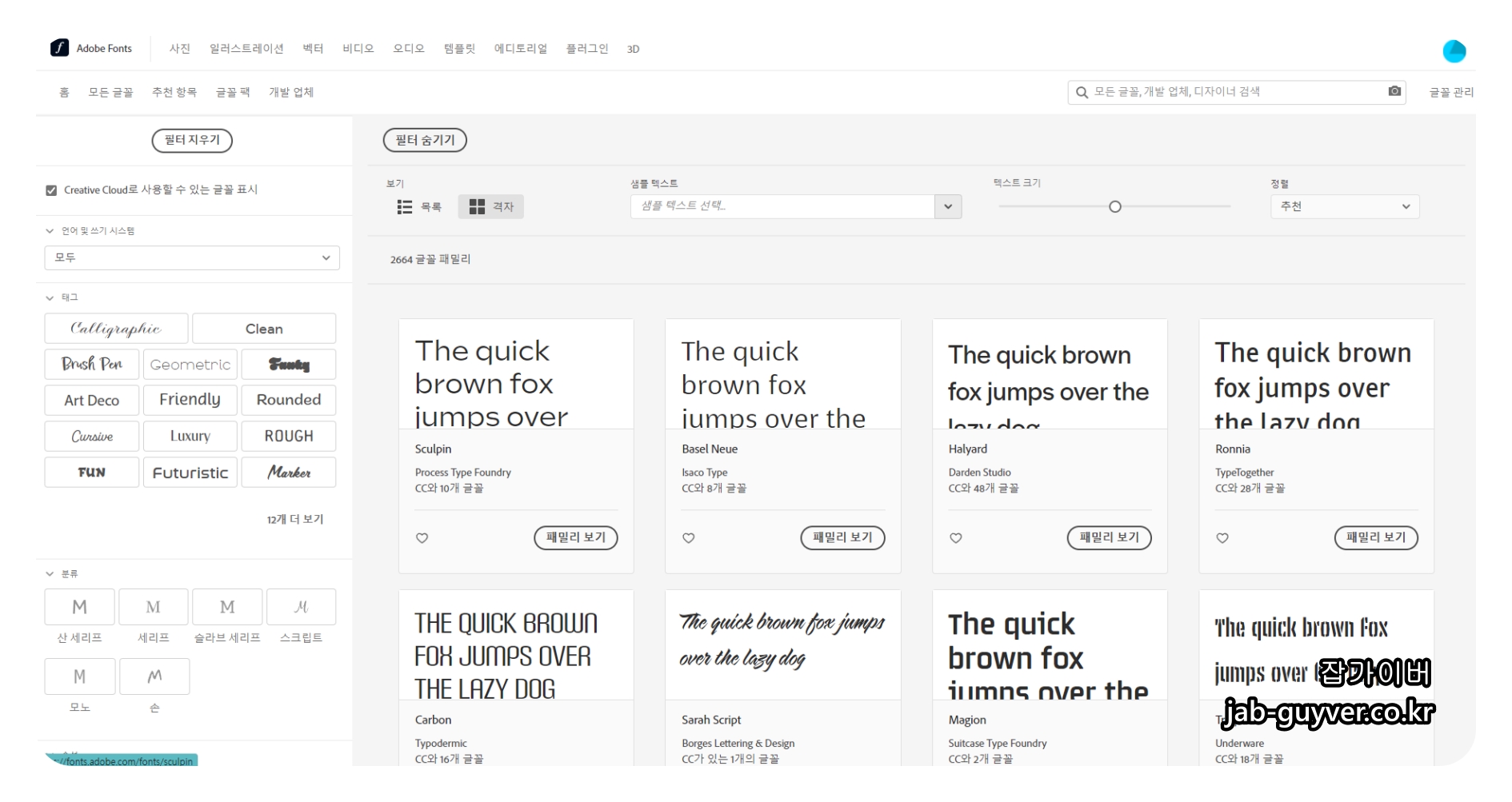
Task: Open 글꼴 관리 link
Action: point(1451,93)
